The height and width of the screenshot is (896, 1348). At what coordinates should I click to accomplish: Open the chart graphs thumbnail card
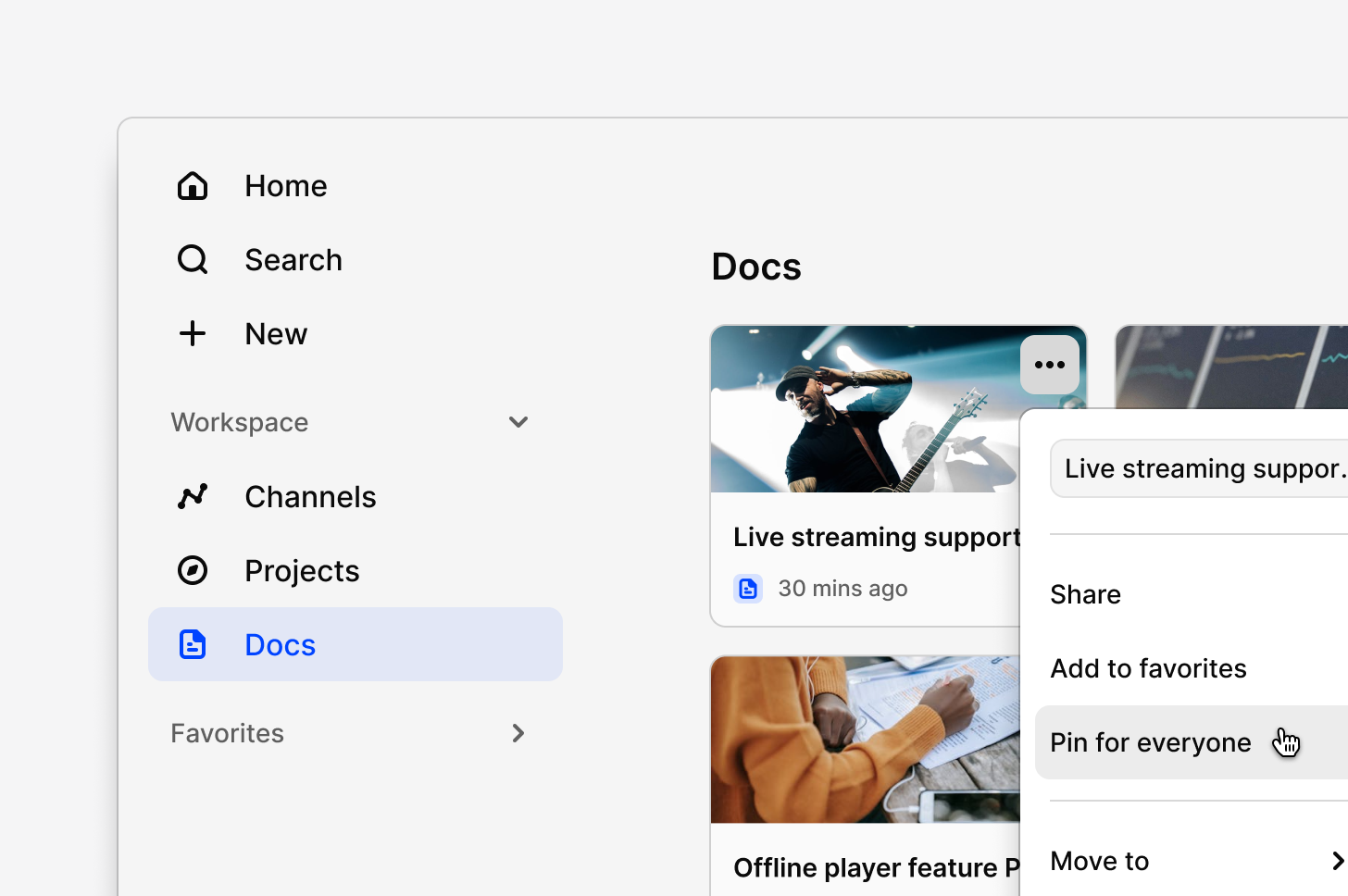(1231, 367)
